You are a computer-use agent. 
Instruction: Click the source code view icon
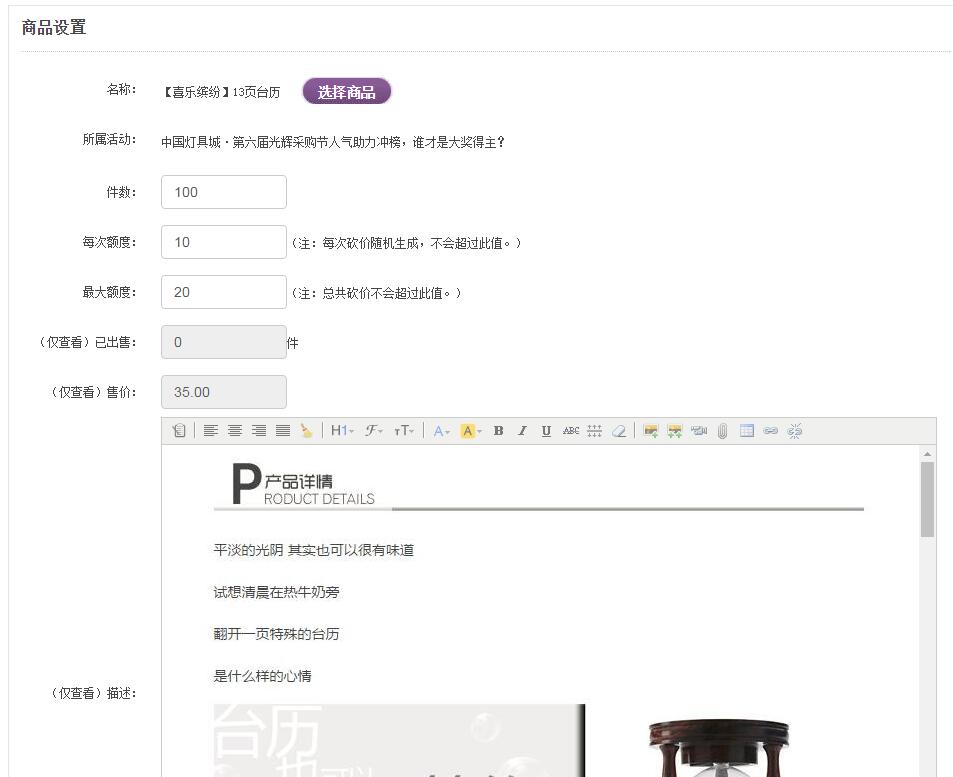tap(179, 431)
